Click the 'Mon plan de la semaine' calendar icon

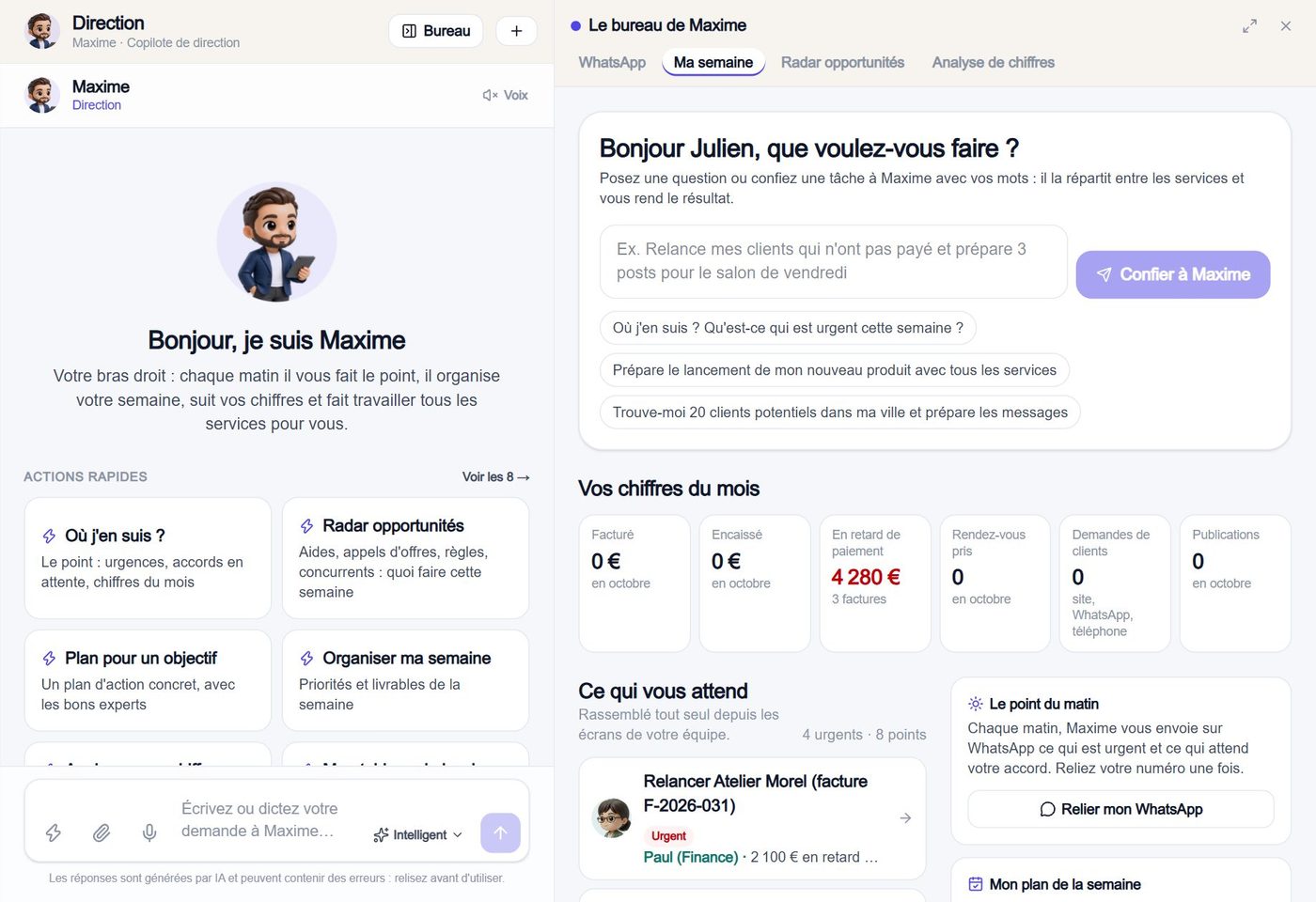[976, 884]
